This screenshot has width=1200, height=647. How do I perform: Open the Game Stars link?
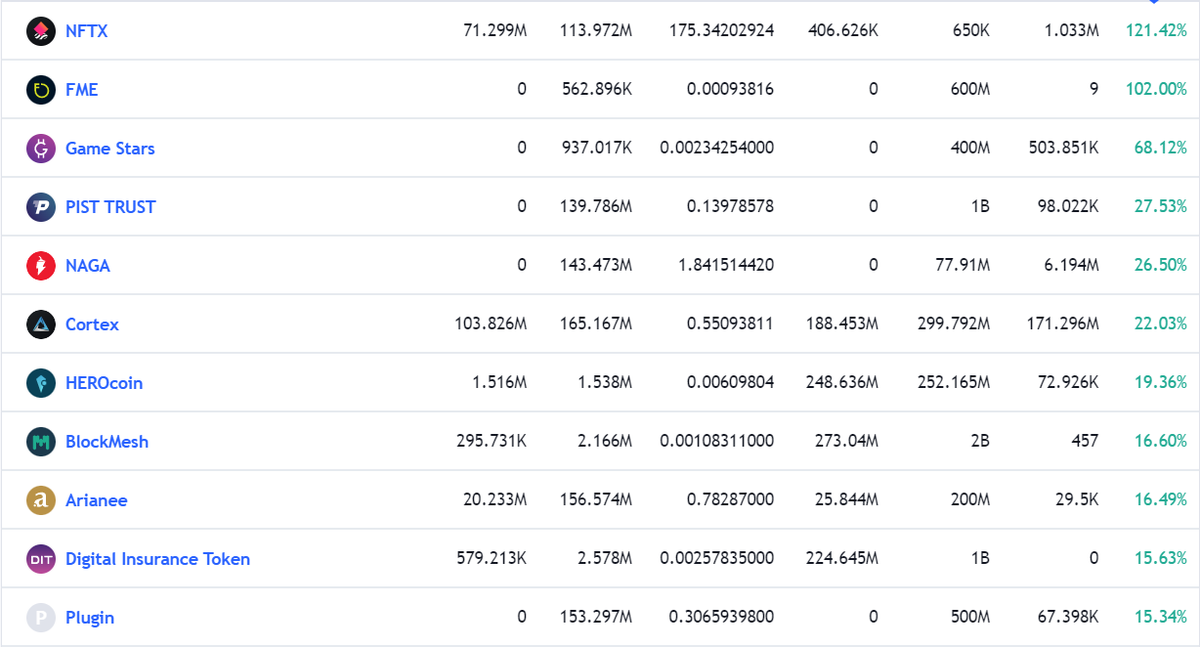pyautogui.click(x=110, y=148)
